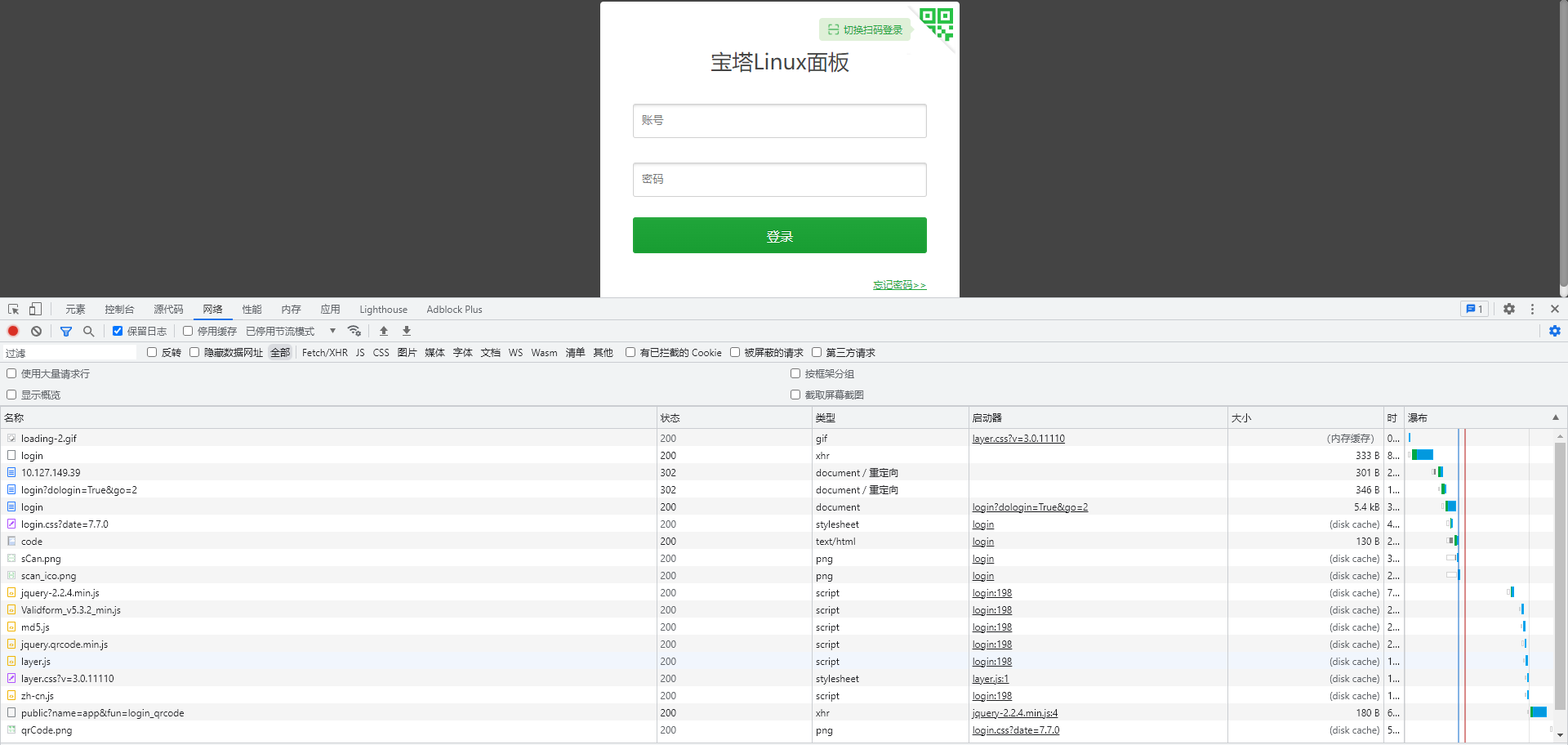Open network panel settings blue gear

click(x=1555, y=331)
